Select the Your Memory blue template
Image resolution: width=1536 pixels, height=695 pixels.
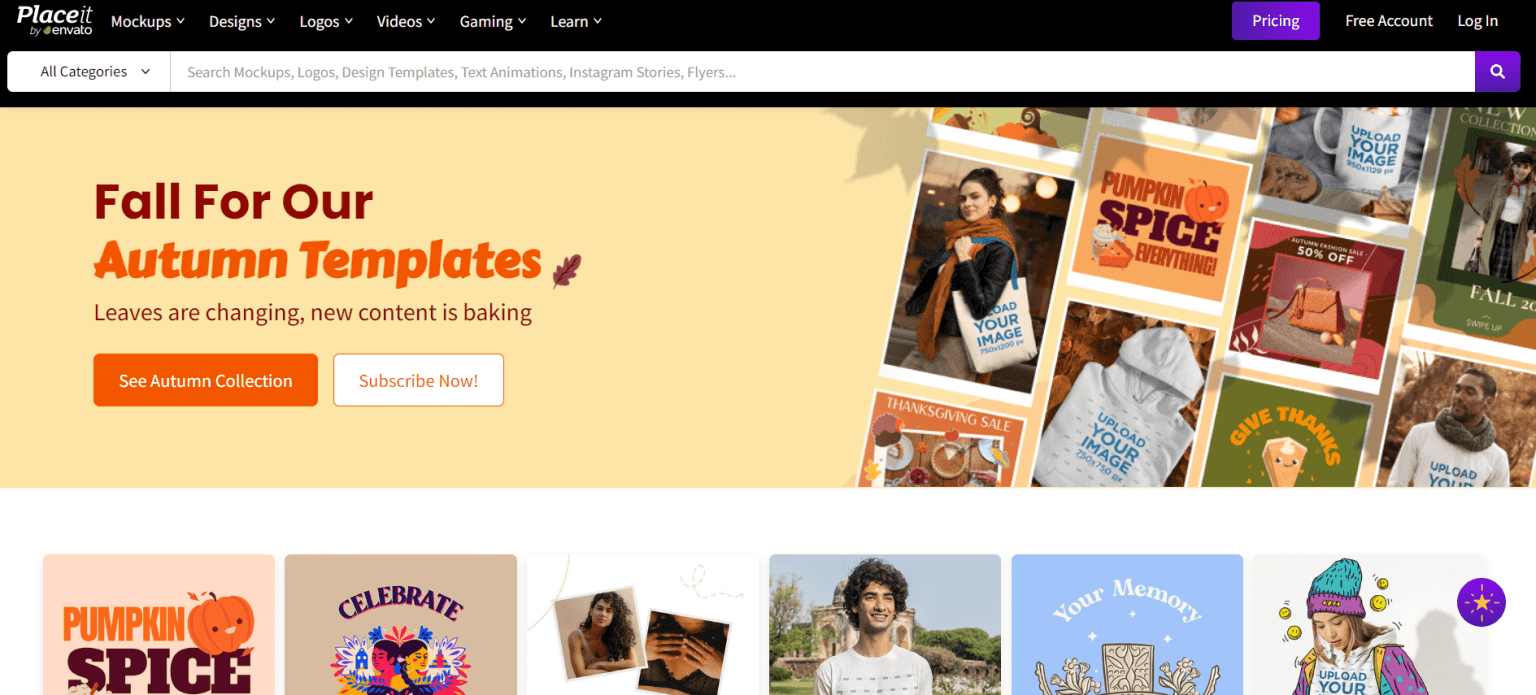click(x=1127, y=625)
